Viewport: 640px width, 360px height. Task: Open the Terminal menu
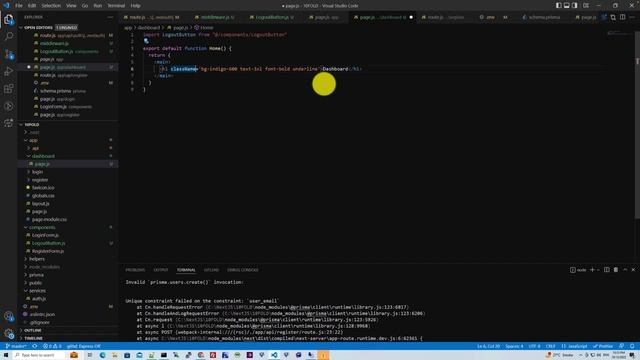116,6
